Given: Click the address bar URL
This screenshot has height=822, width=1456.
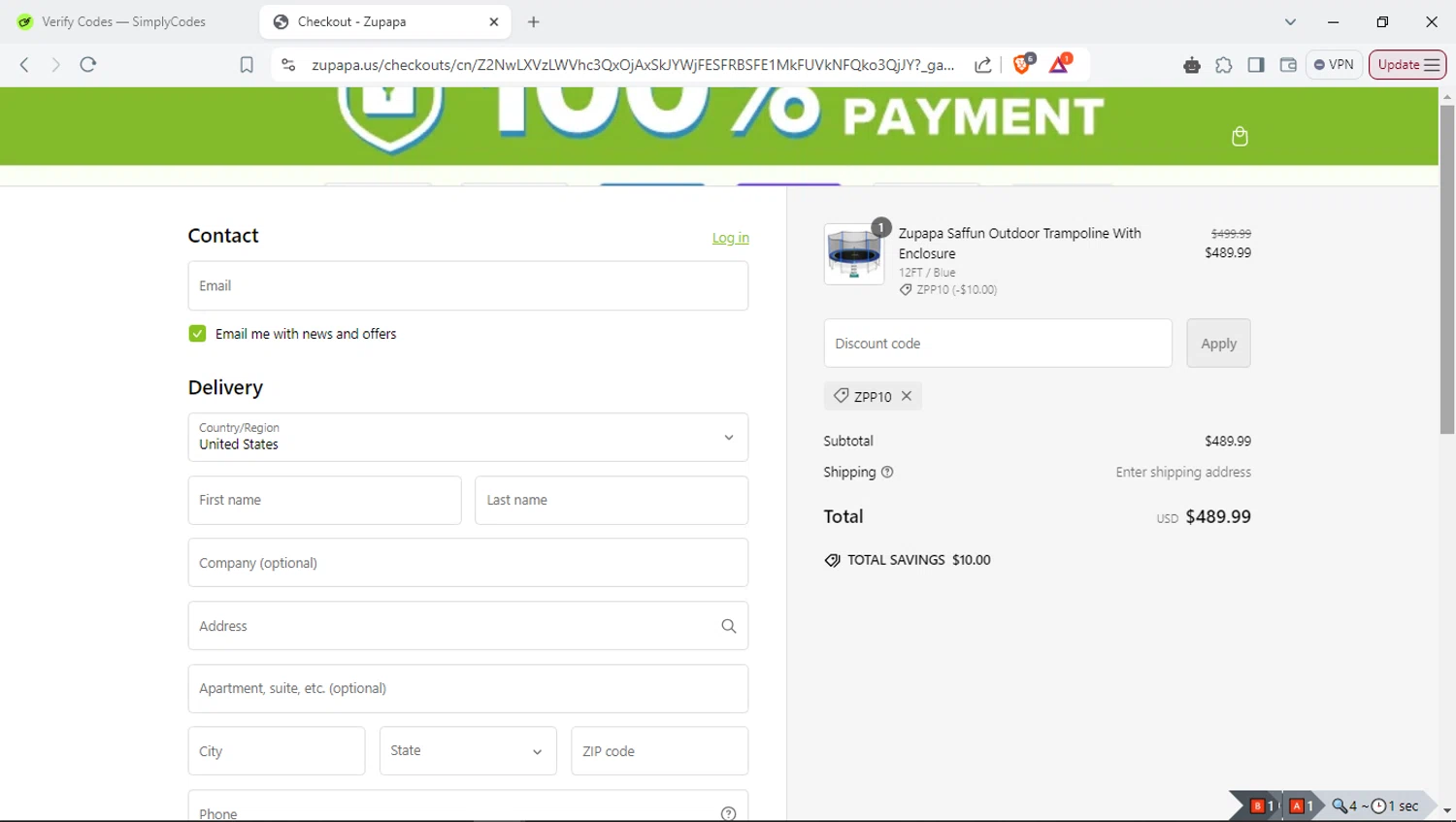Looking at the screenshot, I should coord(633,65).
